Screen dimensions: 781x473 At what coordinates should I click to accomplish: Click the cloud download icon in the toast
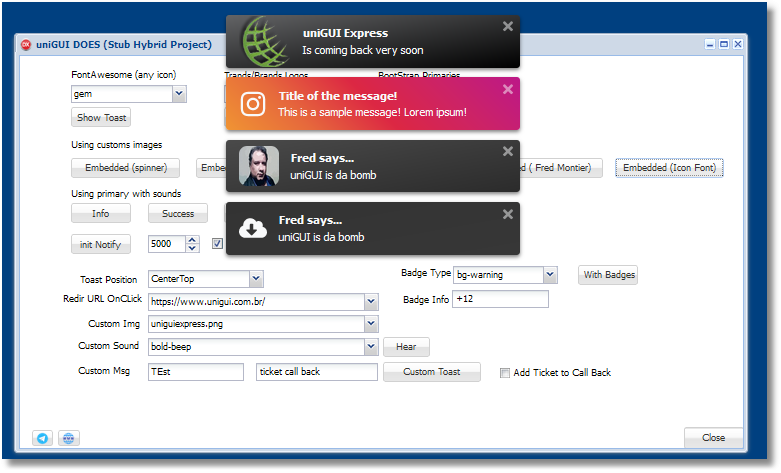tap(253, 229)
